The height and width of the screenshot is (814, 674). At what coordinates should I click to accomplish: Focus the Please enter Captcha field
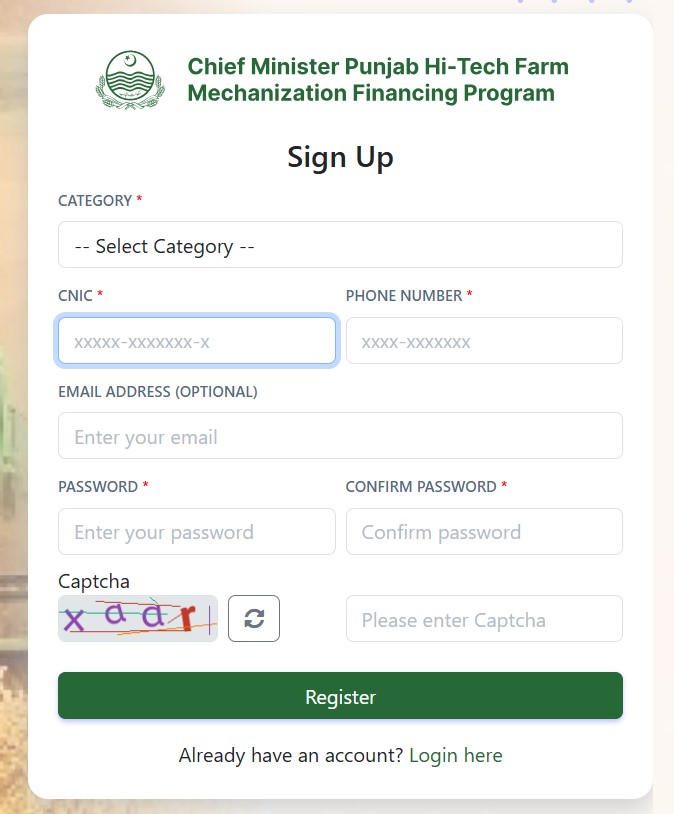coord(484,618)
